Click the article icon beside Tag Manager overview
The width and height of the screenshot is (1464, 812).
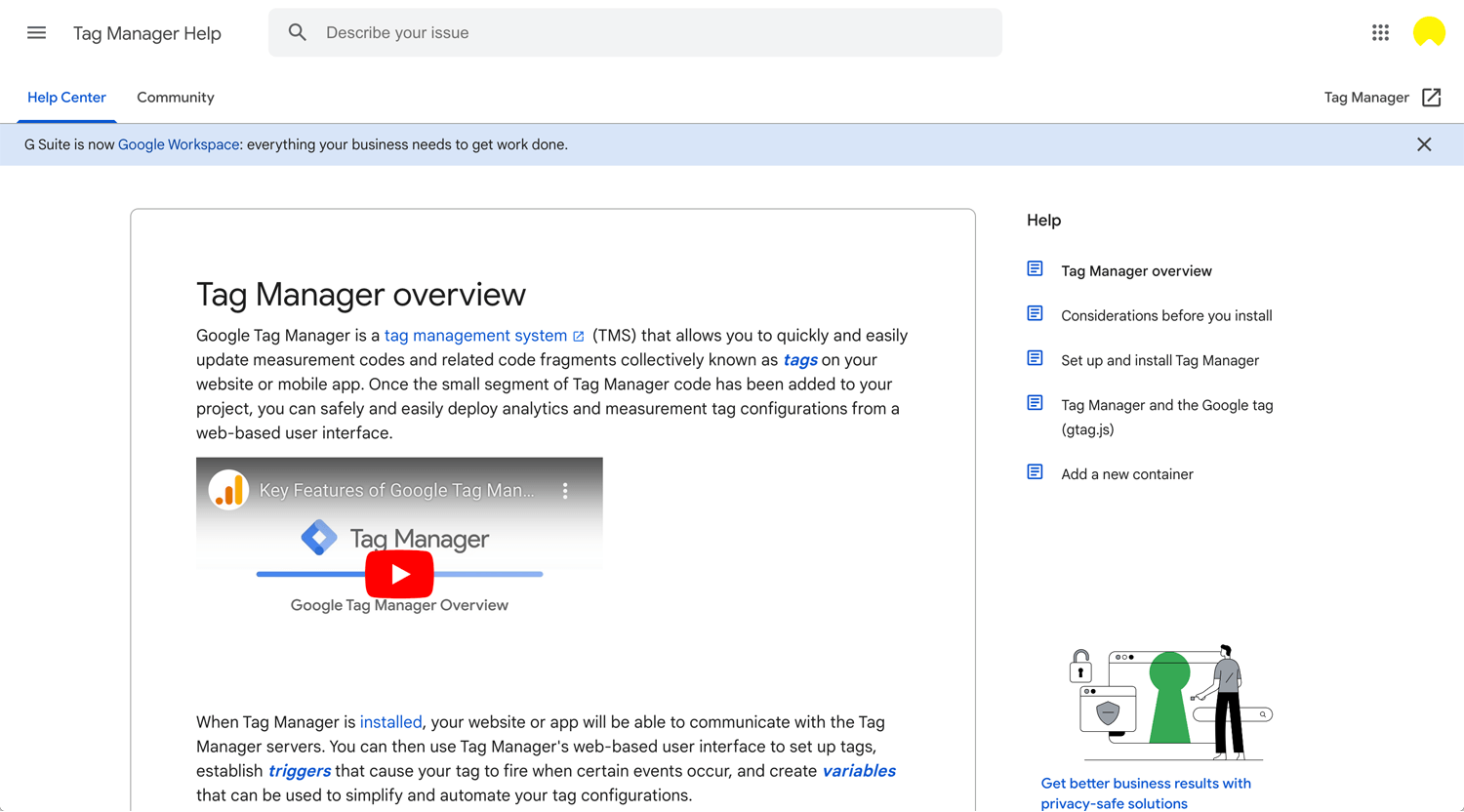coord(1035,269)
